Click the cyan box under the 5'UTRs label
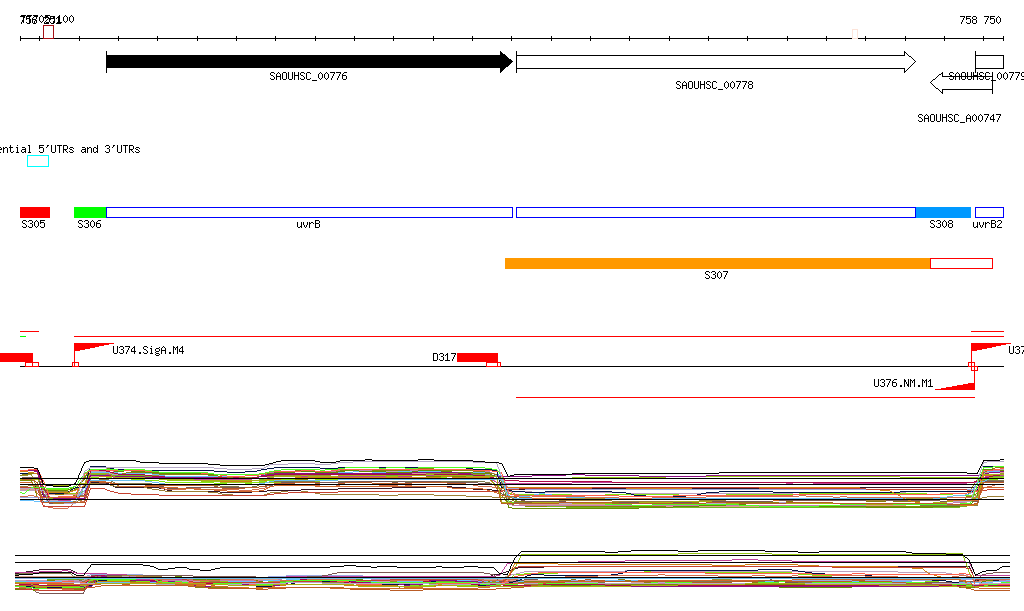1024x611 pixels. click(38, 161)
